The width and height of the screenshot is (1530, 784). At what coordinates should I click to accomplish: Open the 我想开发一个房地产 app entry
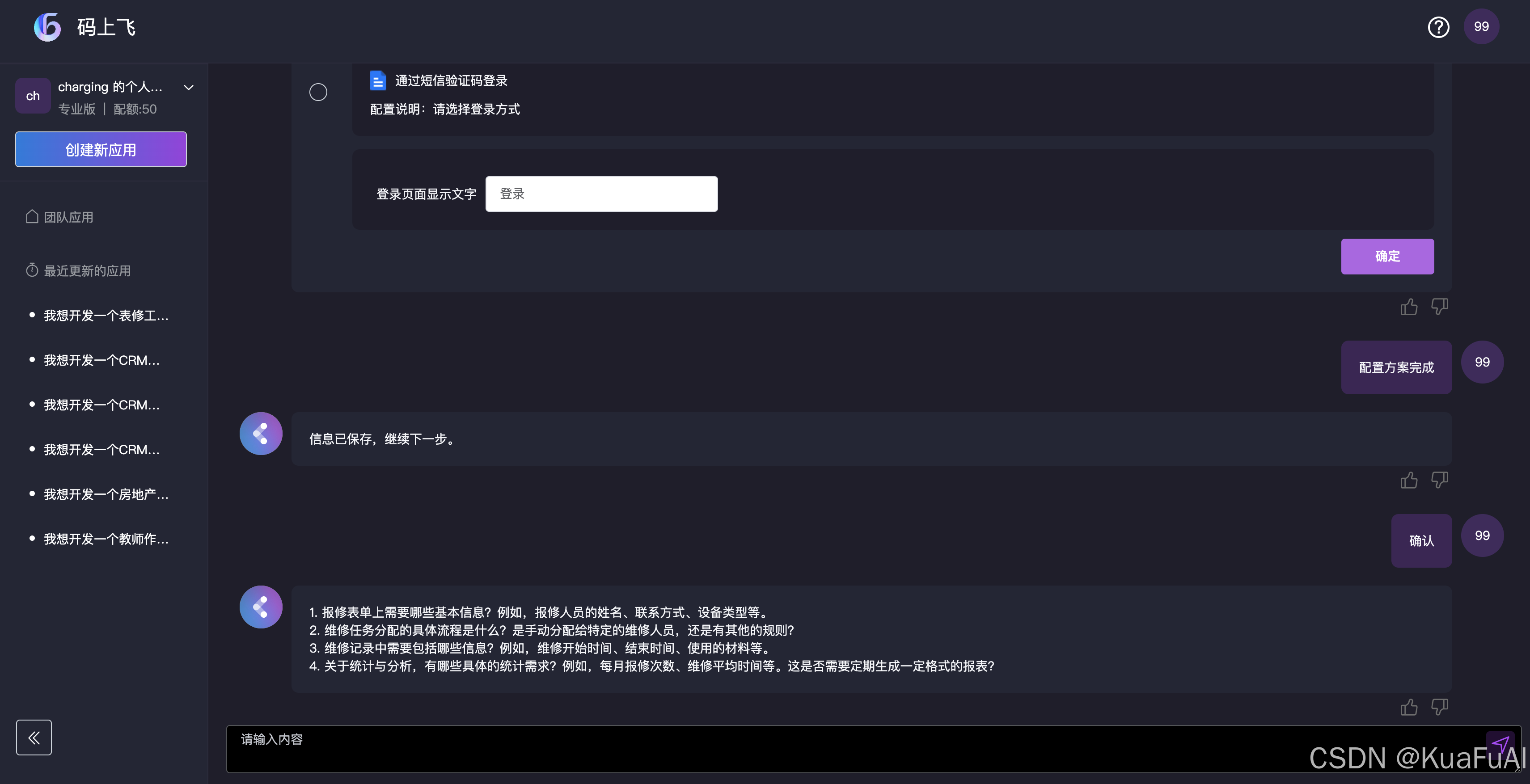tap(106, 494)
